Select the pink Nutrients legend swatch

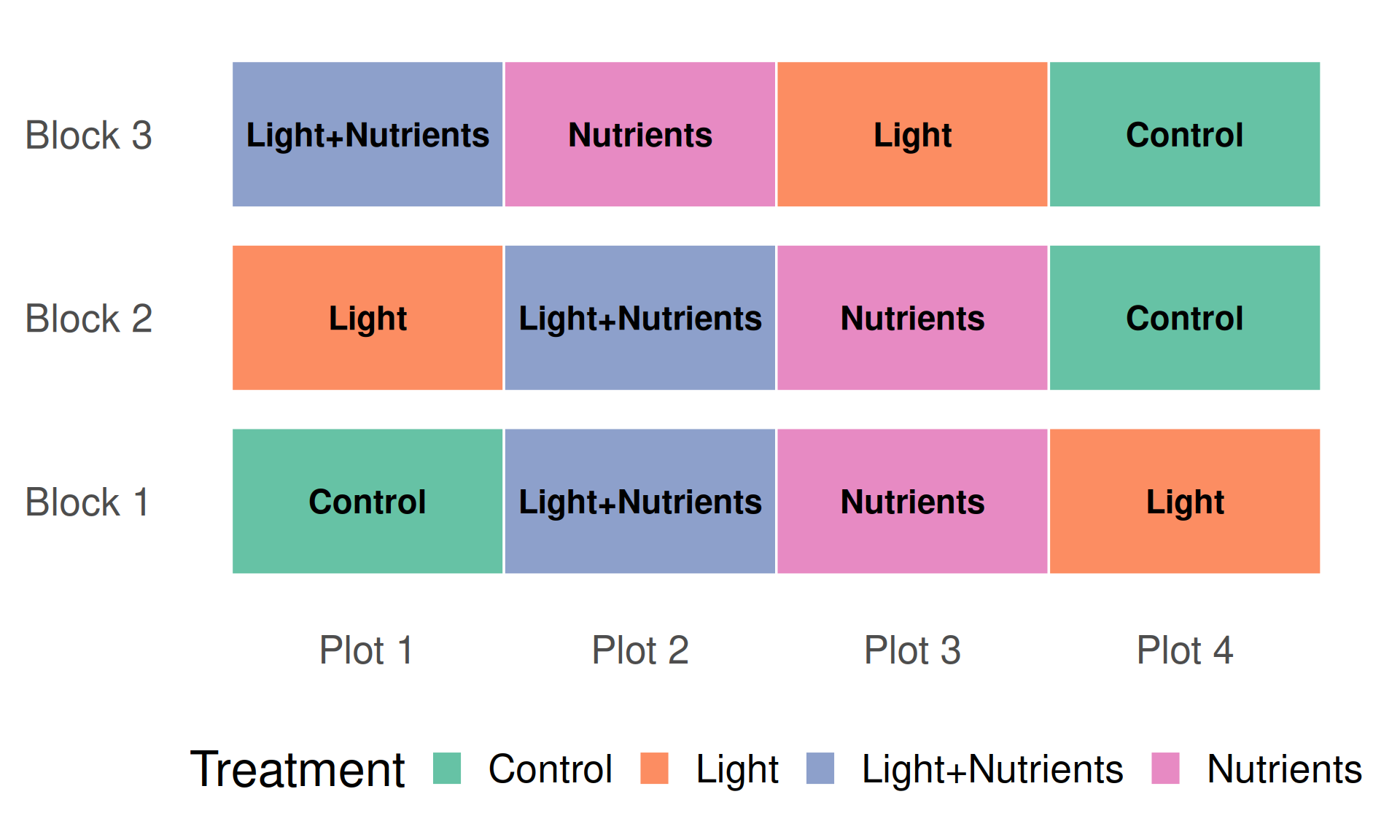pyautogui.click(x=1165, y=769)
